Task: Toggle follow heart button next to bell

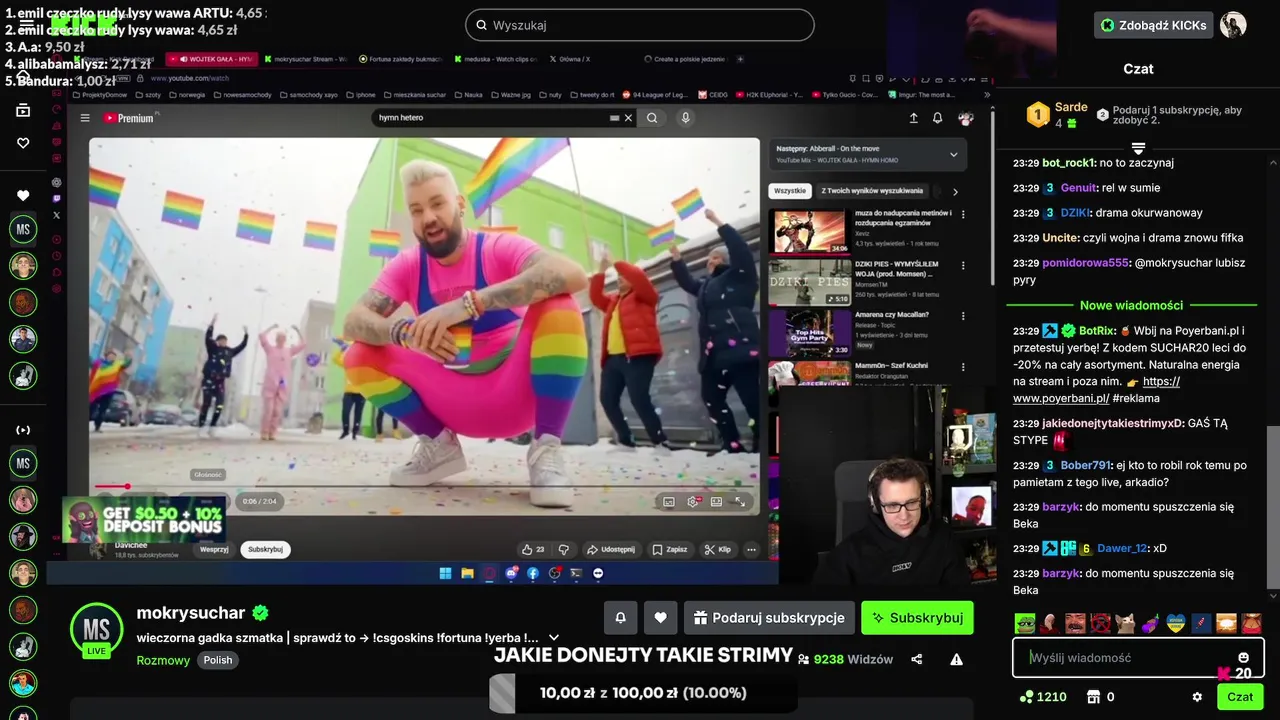Action: click(x=660, y=618)
